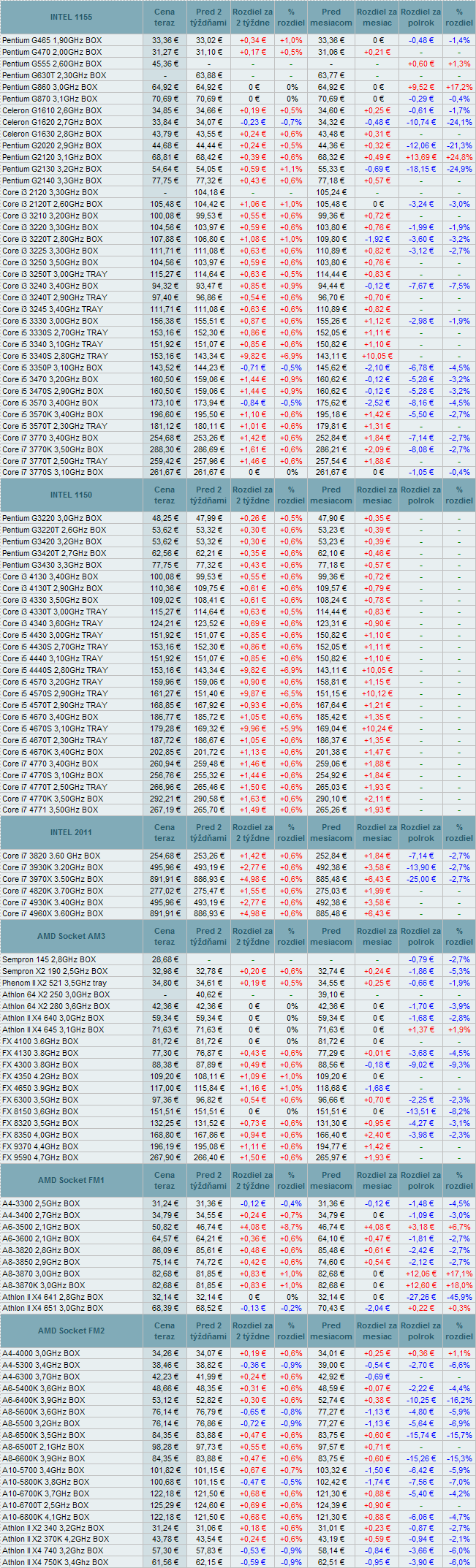Click the Core i3 2120T 2,60GHz BOX name
Viewport: 476px width, 1568px height.
click(x=52, y=204)
